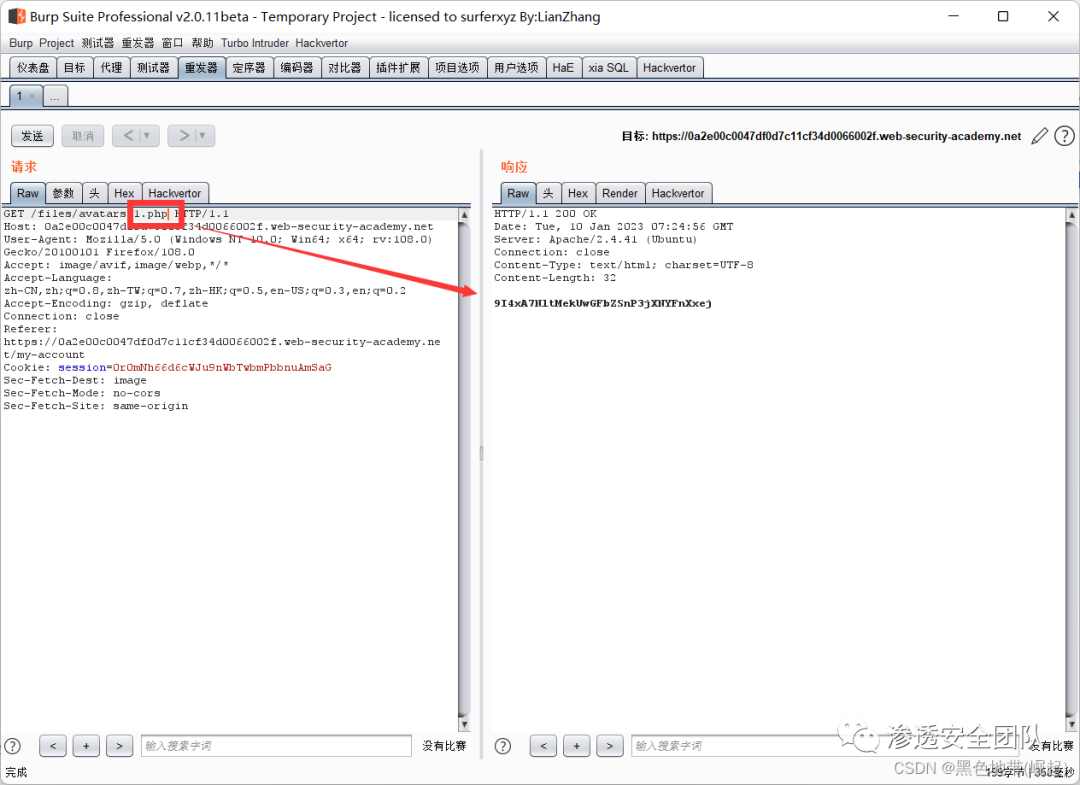Select the response Raw tab
Screen dimensions: 1080x785
click(518, 193)
